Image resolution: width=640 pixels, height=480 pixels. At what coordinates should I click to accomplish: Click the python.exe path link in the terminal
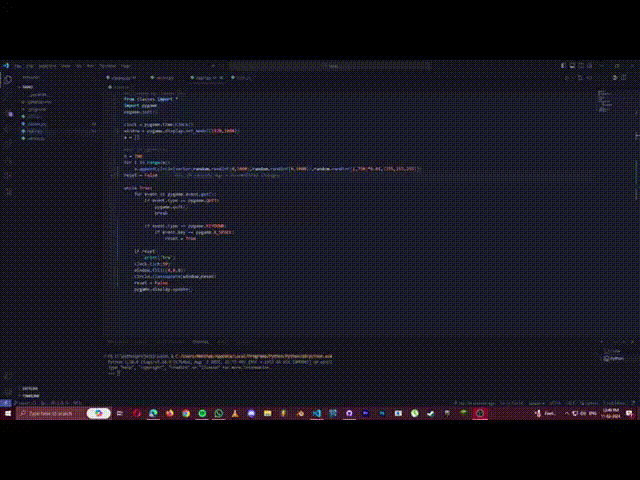254,356
